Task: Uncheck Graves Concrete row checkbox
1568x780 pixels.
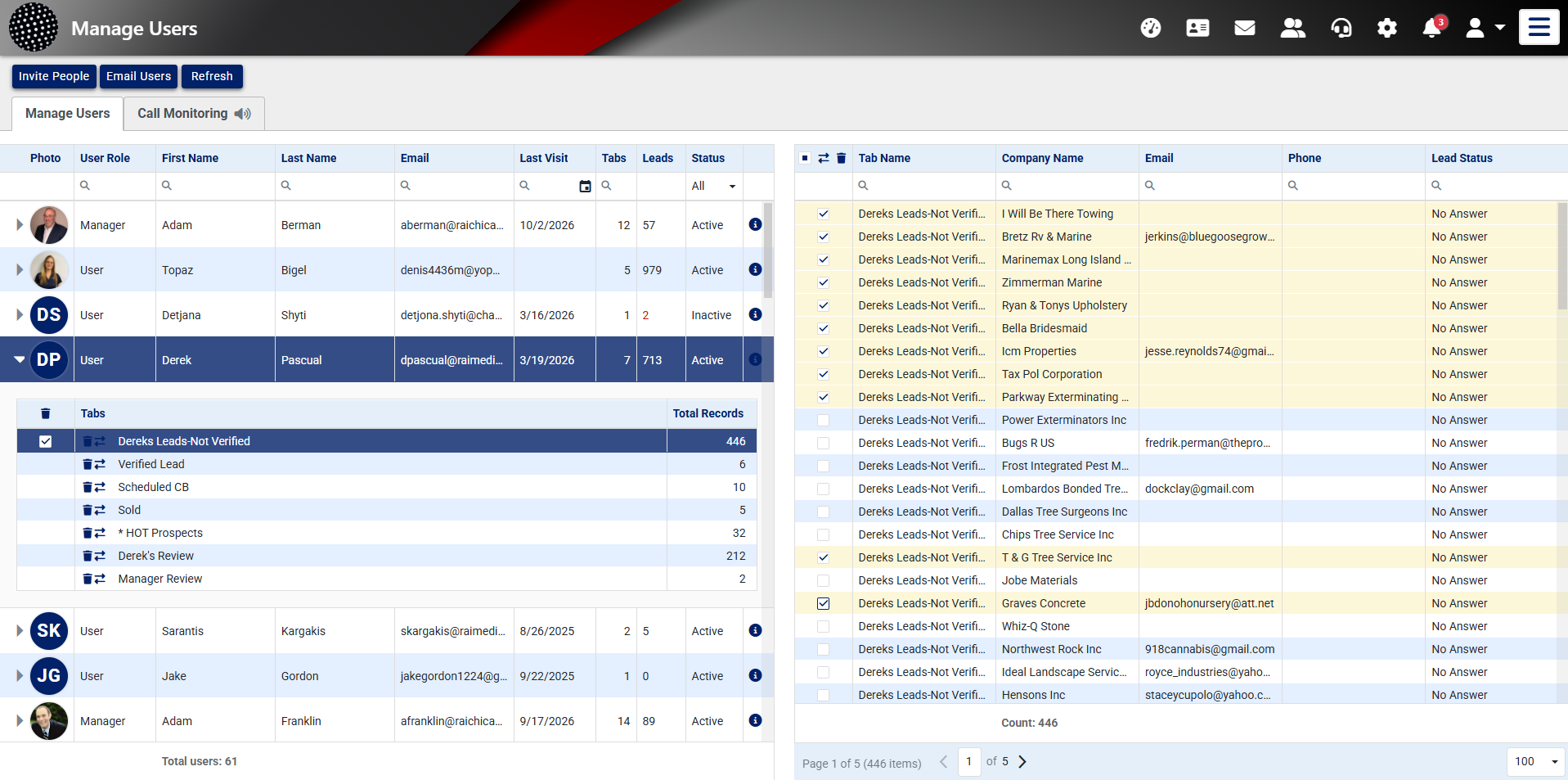Action: pos(824,603)
